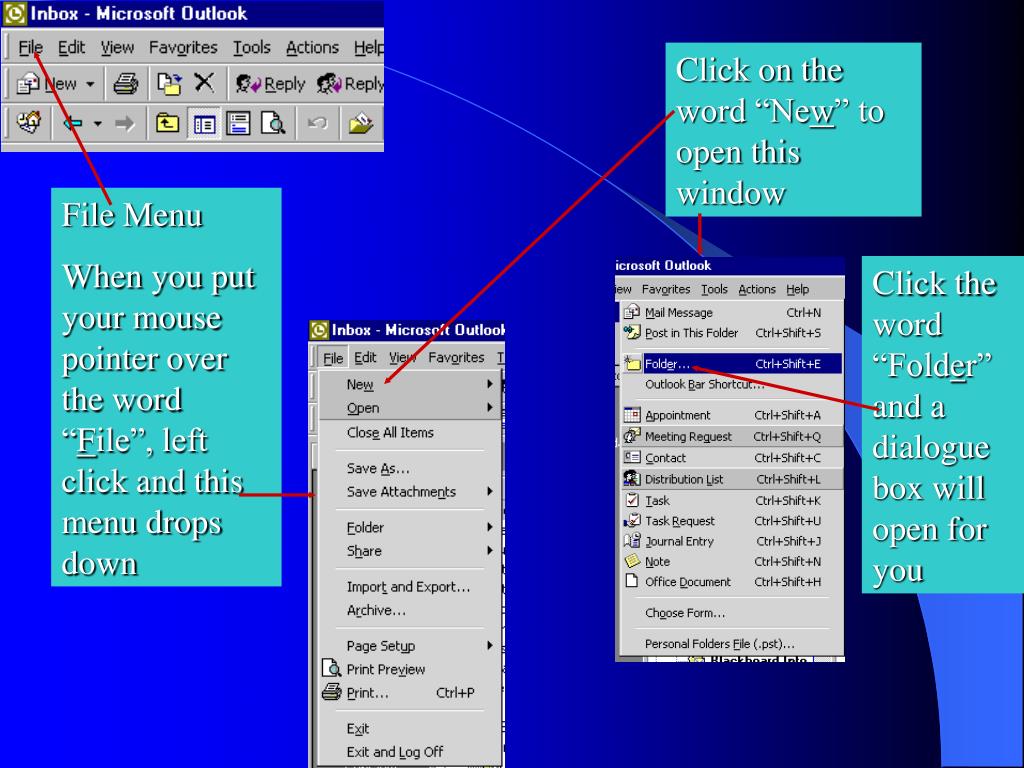Open Help menu above the New submenu

coord(797,289)
